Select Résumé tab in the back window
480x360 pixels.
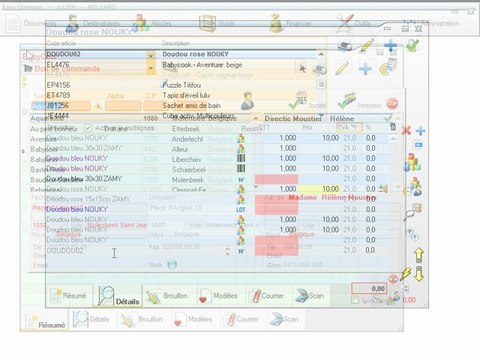tap(46, 322)
